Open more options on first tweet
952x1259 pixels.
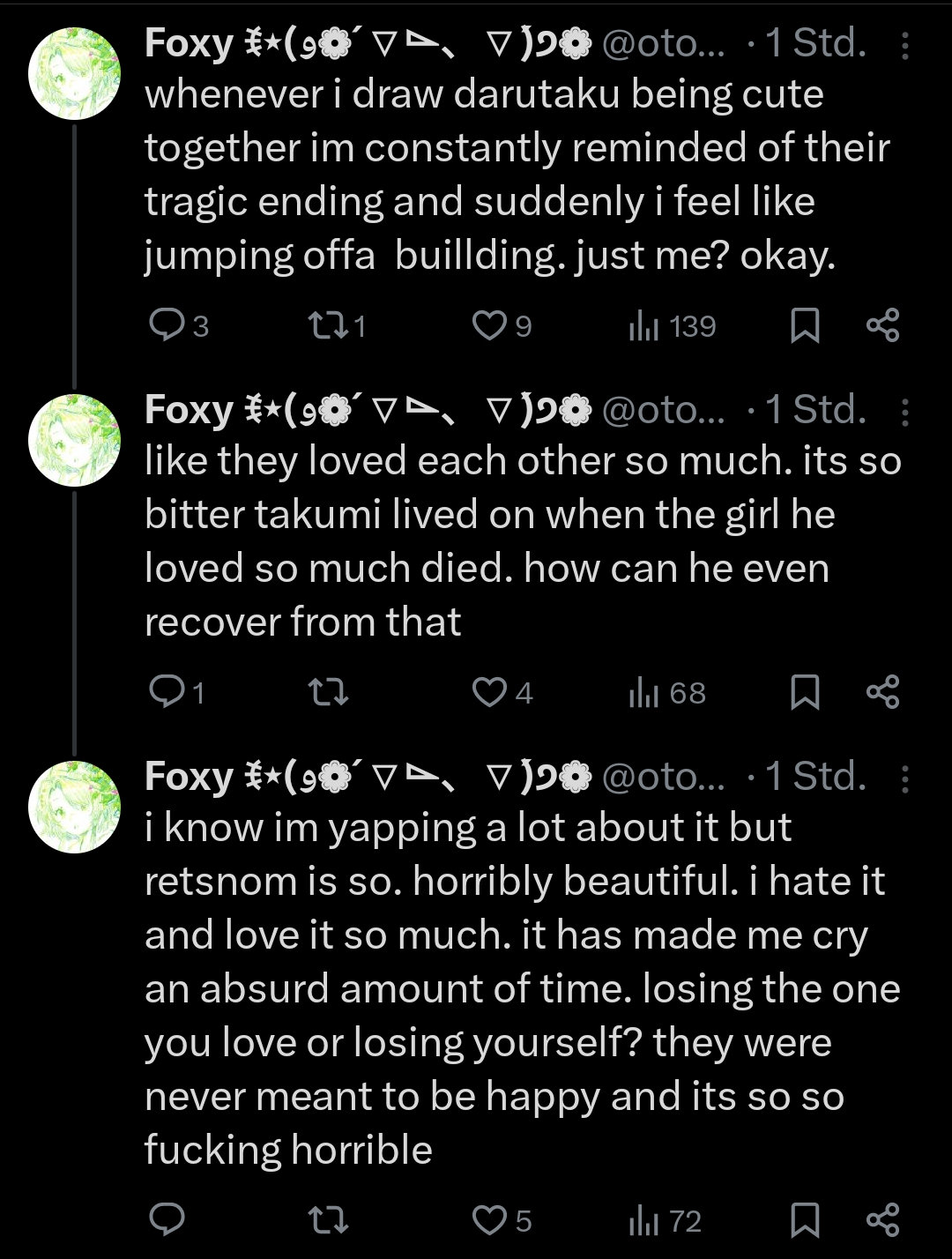(x=906, y=45)
